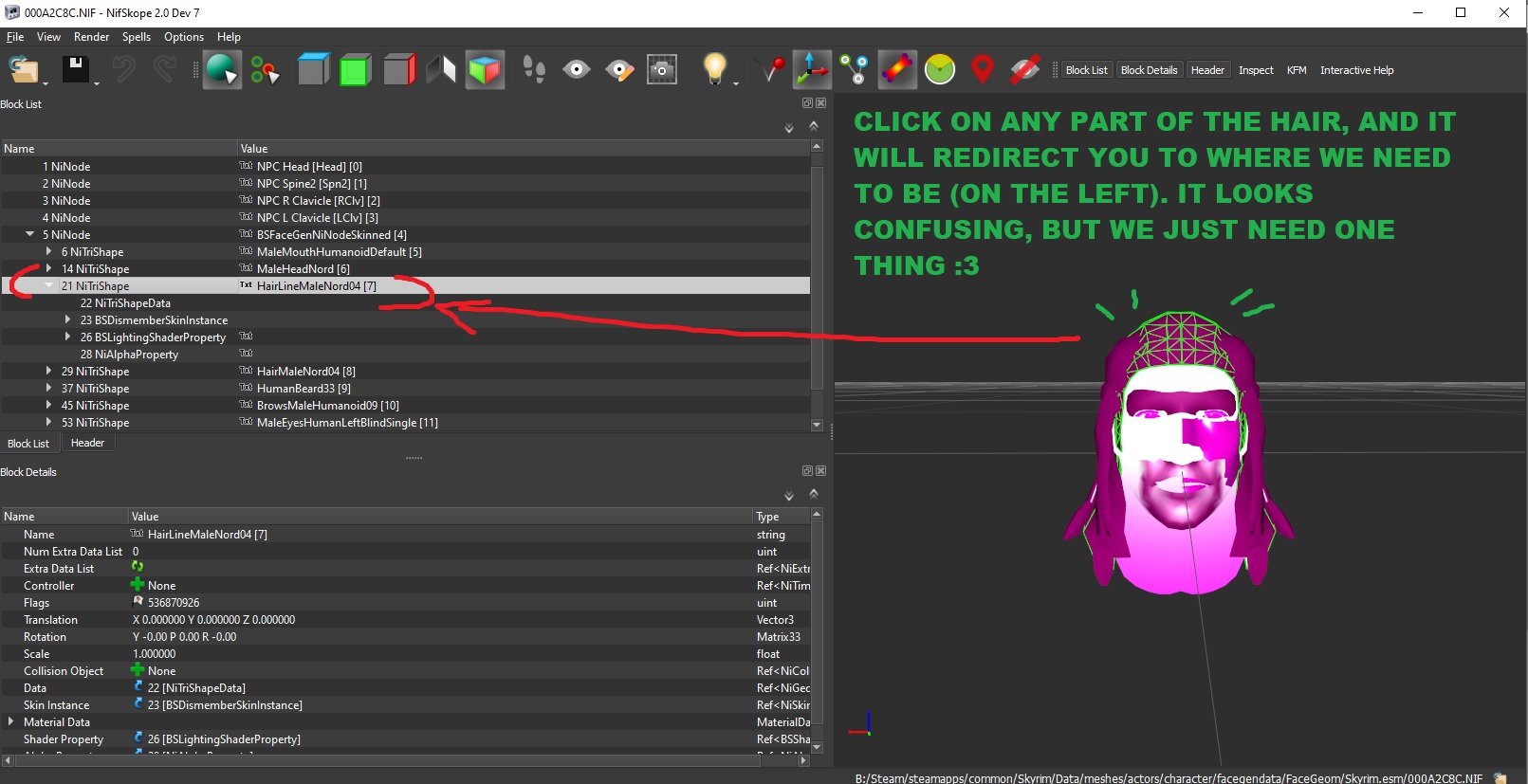This screenshot has height=784, width=1528.
Task: Expand 26 BSLightingShaderProperty row
Action: 67,337
